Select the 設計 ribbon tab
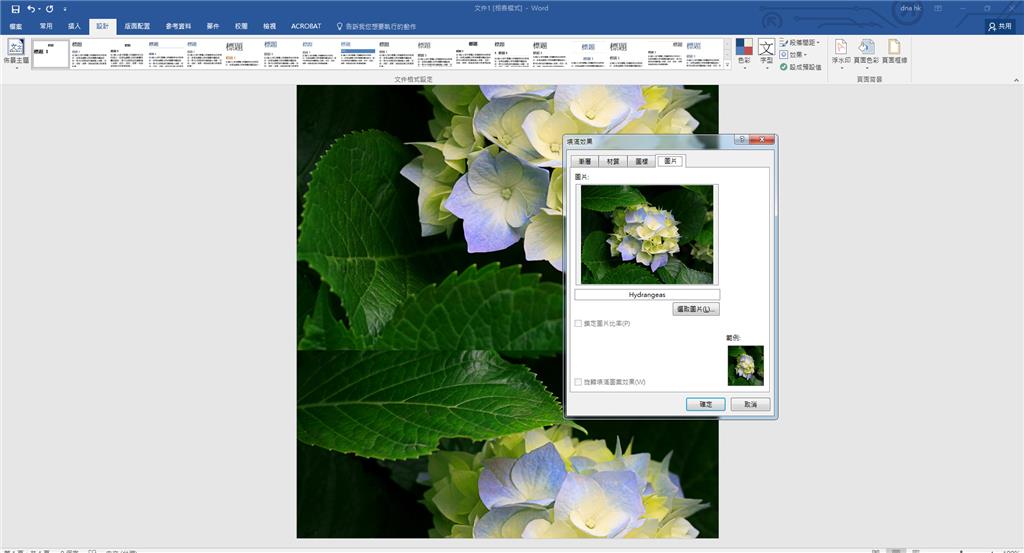 103,26
